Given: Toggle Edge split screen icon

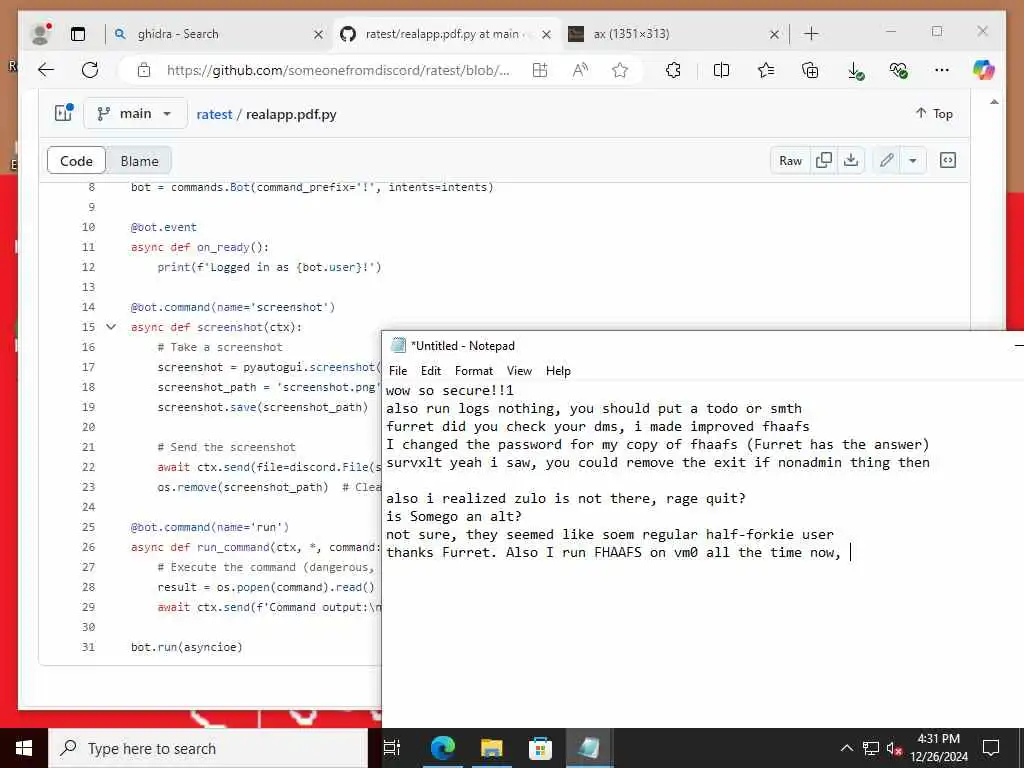Looking at the screenshot, I should 722,70.
